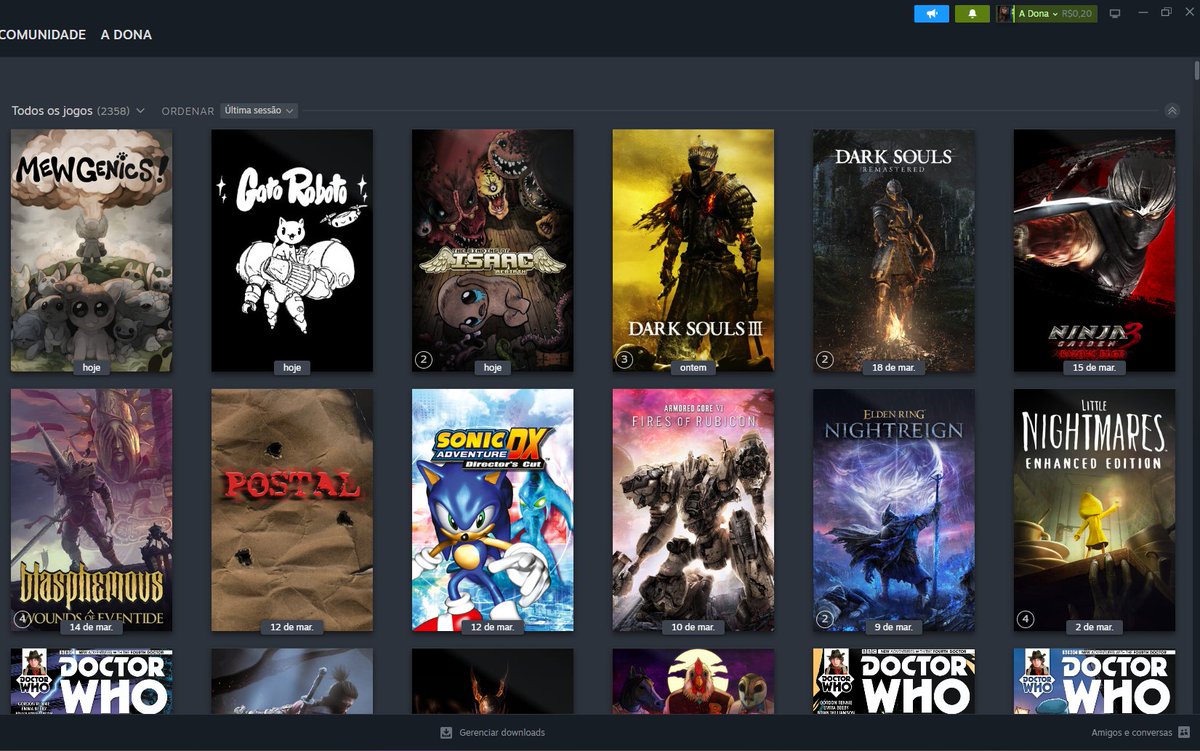Click the '2 de mar.' date label
Viewport: 1200px width, 751px height.
pyautogui.click(x=1094, y=628)
